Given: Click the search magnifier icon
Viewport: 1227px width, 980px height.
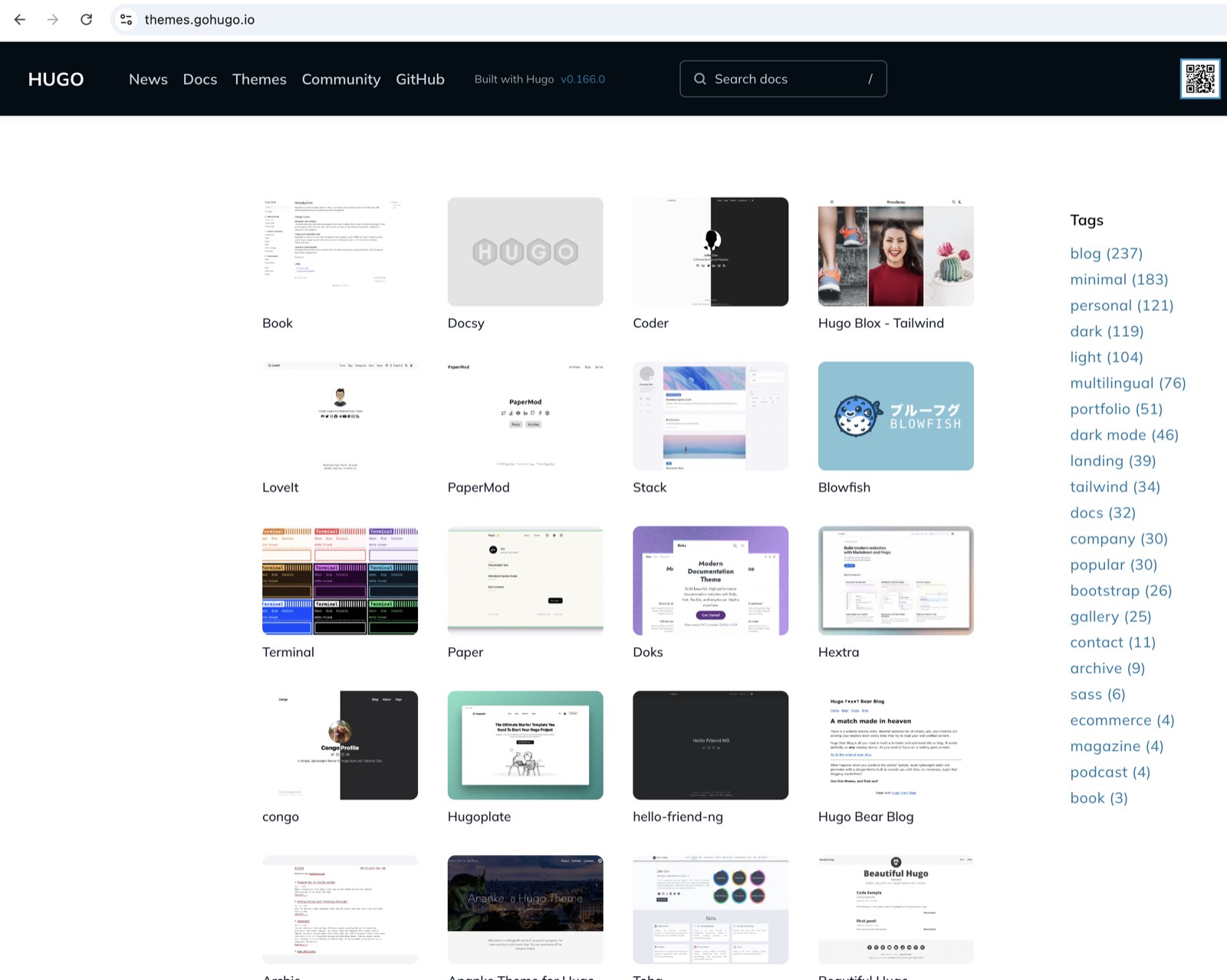Looking at the screenshot, I should pos(699,79).
